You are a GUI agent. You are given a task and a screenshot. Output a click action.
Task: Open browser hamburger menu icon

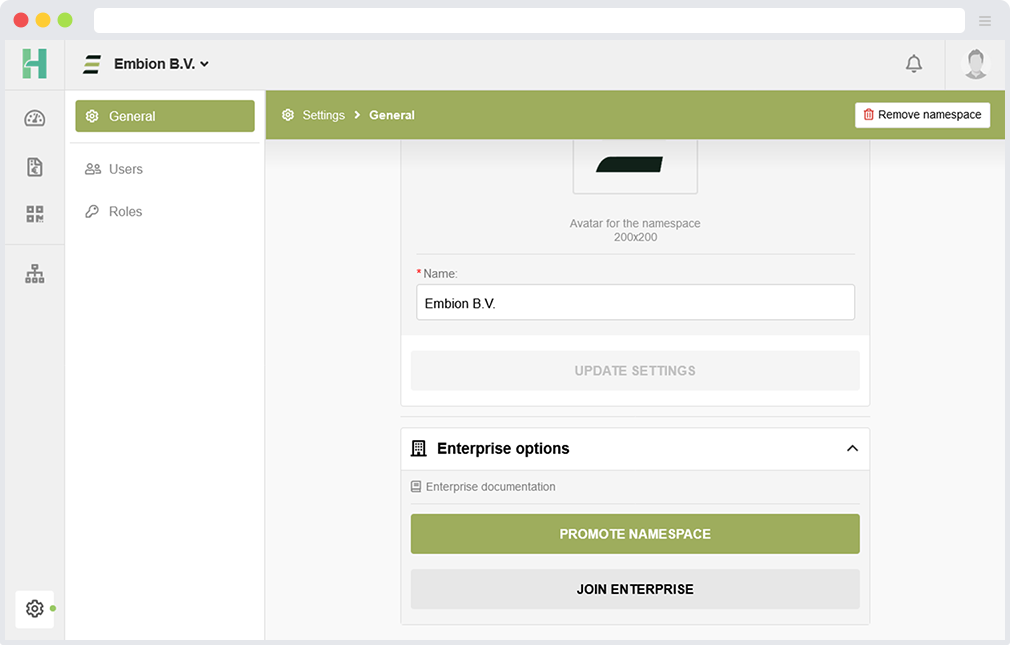[x=985, y=21]
